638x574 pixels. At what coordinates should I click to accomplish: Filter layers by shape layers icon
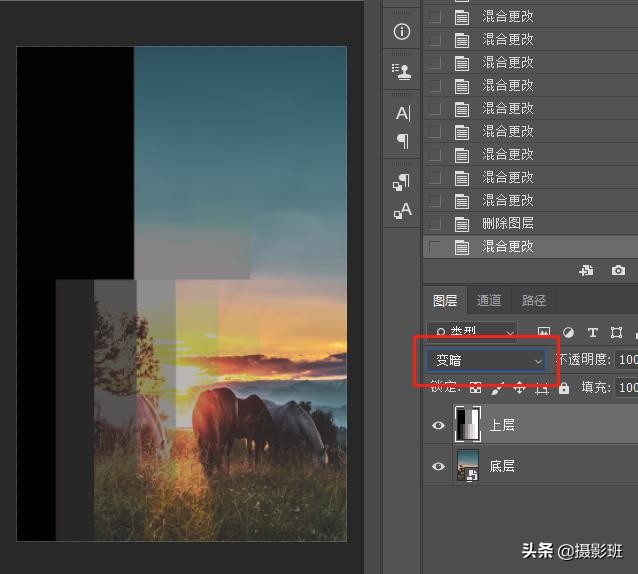[616, 333]
